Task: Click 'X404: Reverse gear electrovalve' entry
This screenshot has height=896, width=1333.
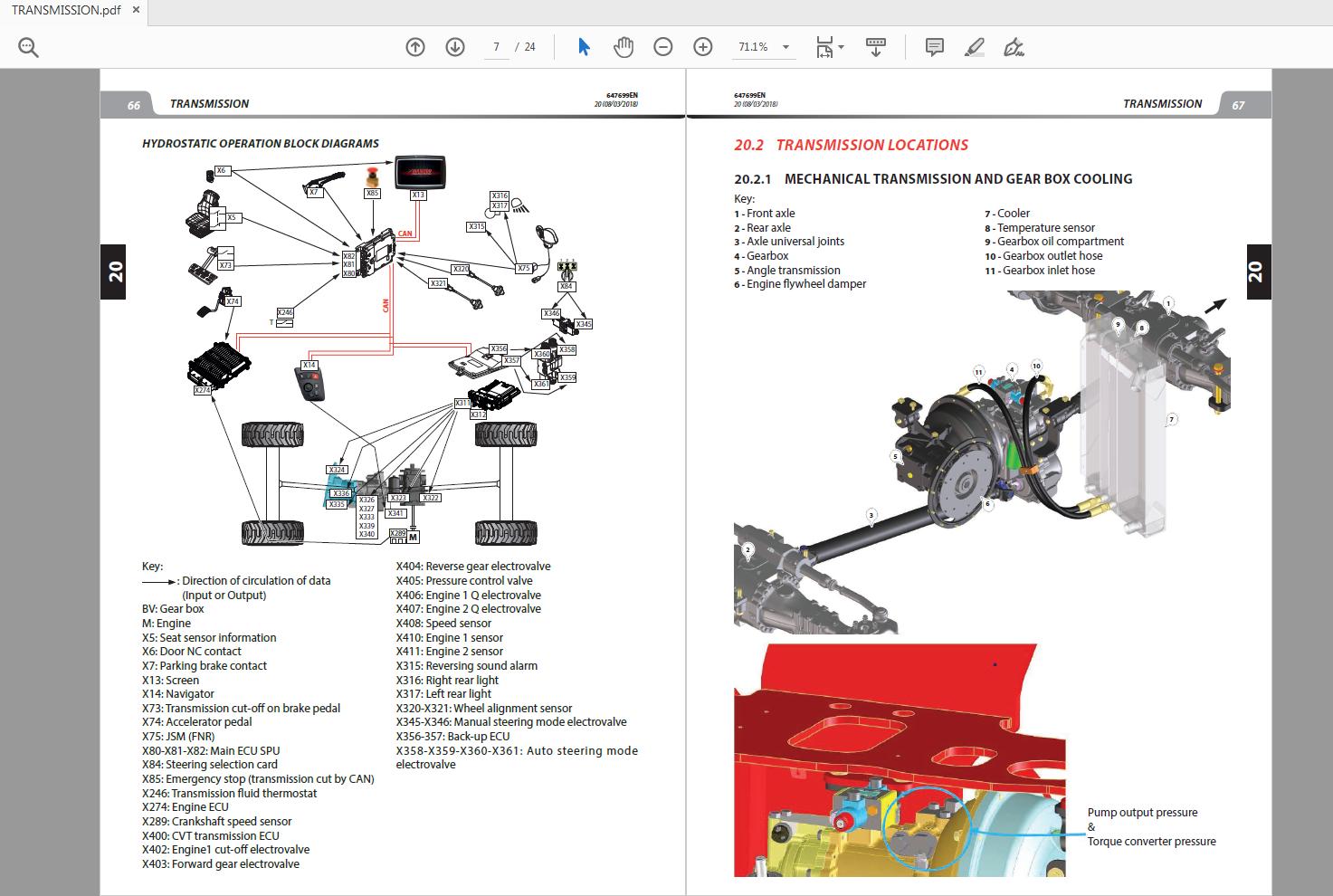Action: [473, 567]
